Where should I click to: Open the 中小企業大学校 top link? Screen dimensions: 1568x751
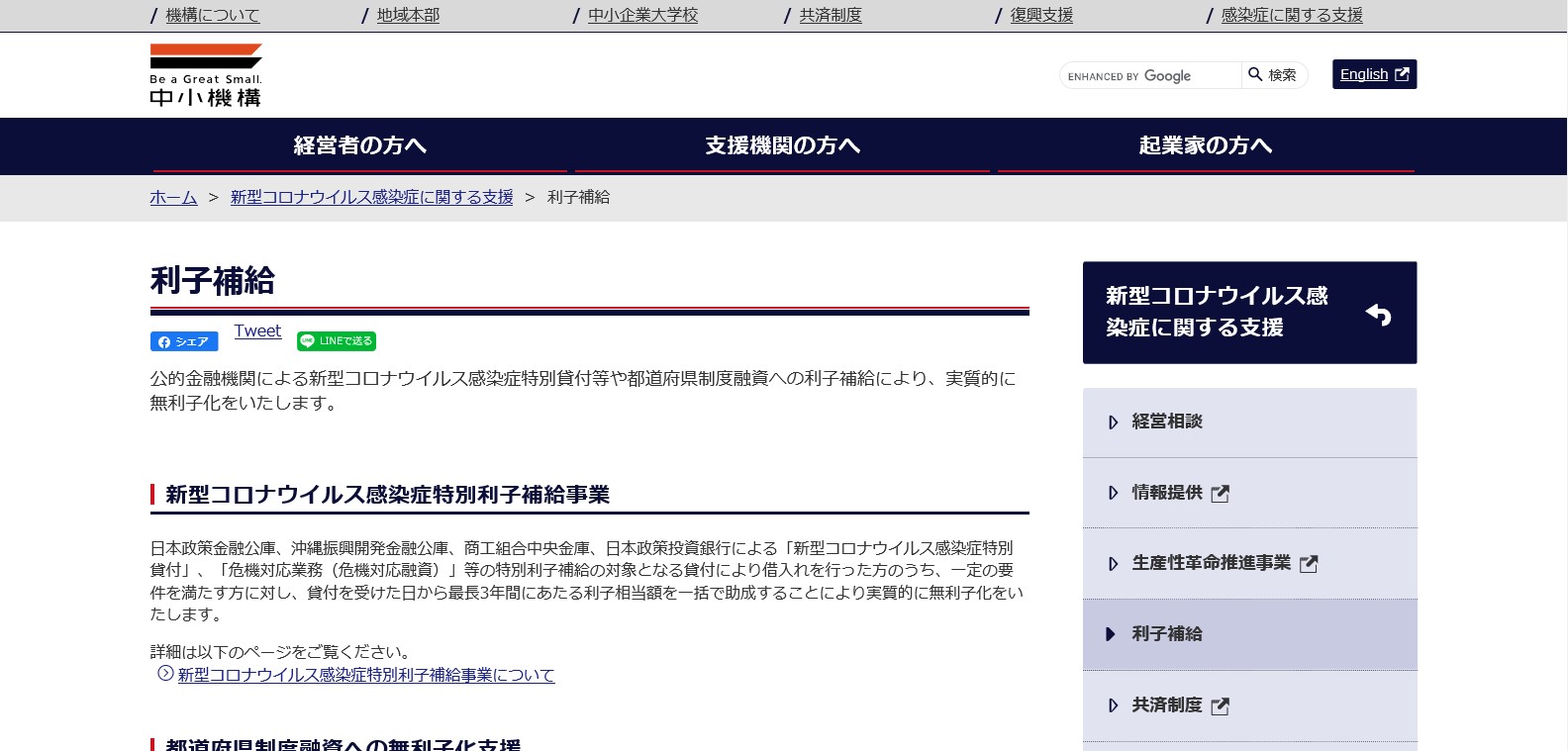642,15
